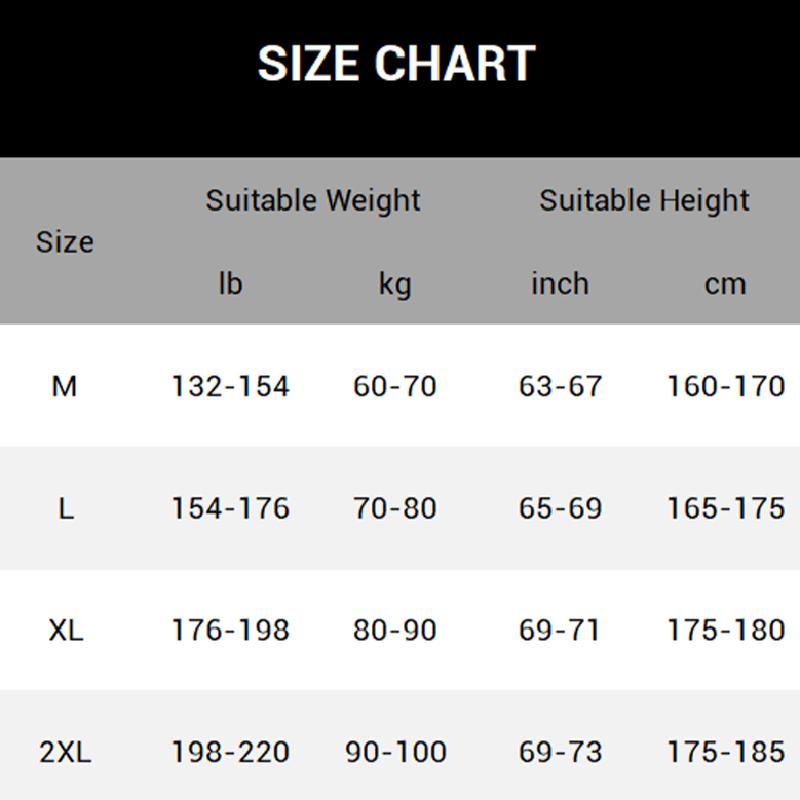Click the cm unit subheader

pyautogui.click(x=725, y=285)
